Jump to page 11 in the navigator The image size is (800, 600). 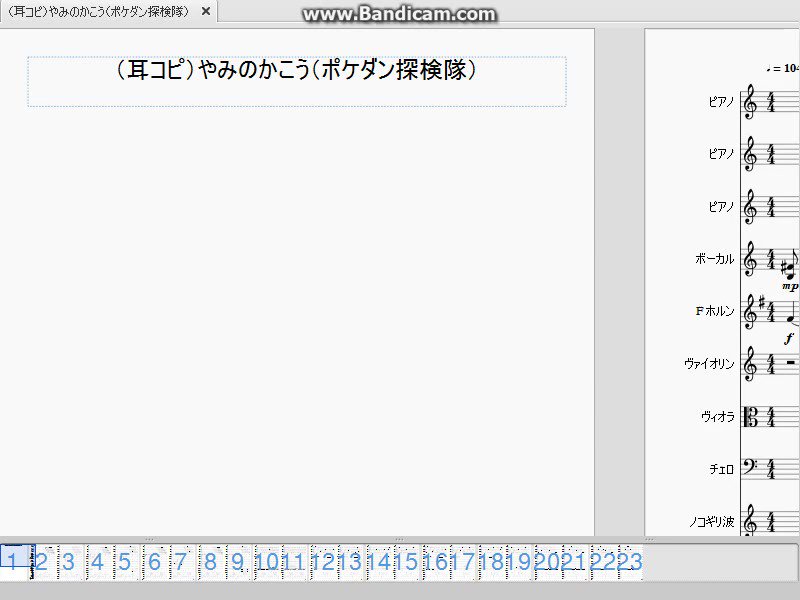click(x=293, y=561)
